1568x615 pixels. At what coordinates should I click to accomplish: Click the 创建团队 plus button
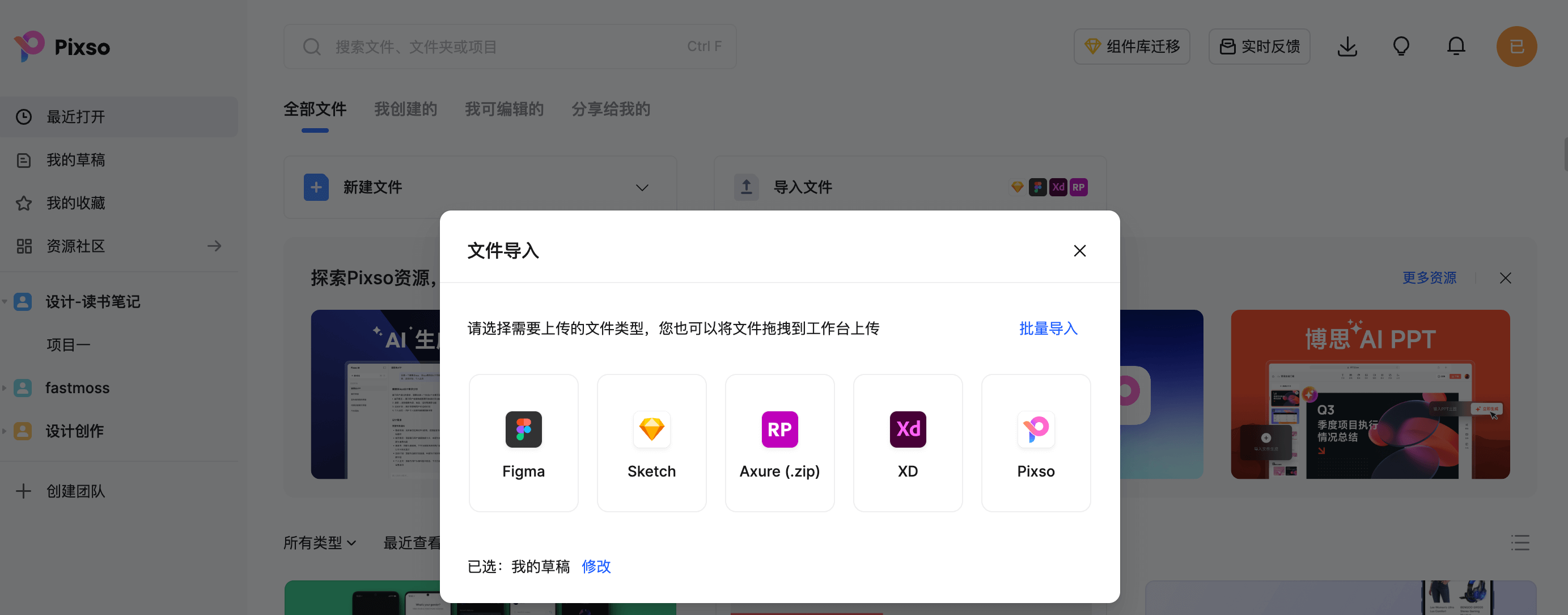click(x=23, y=491)
